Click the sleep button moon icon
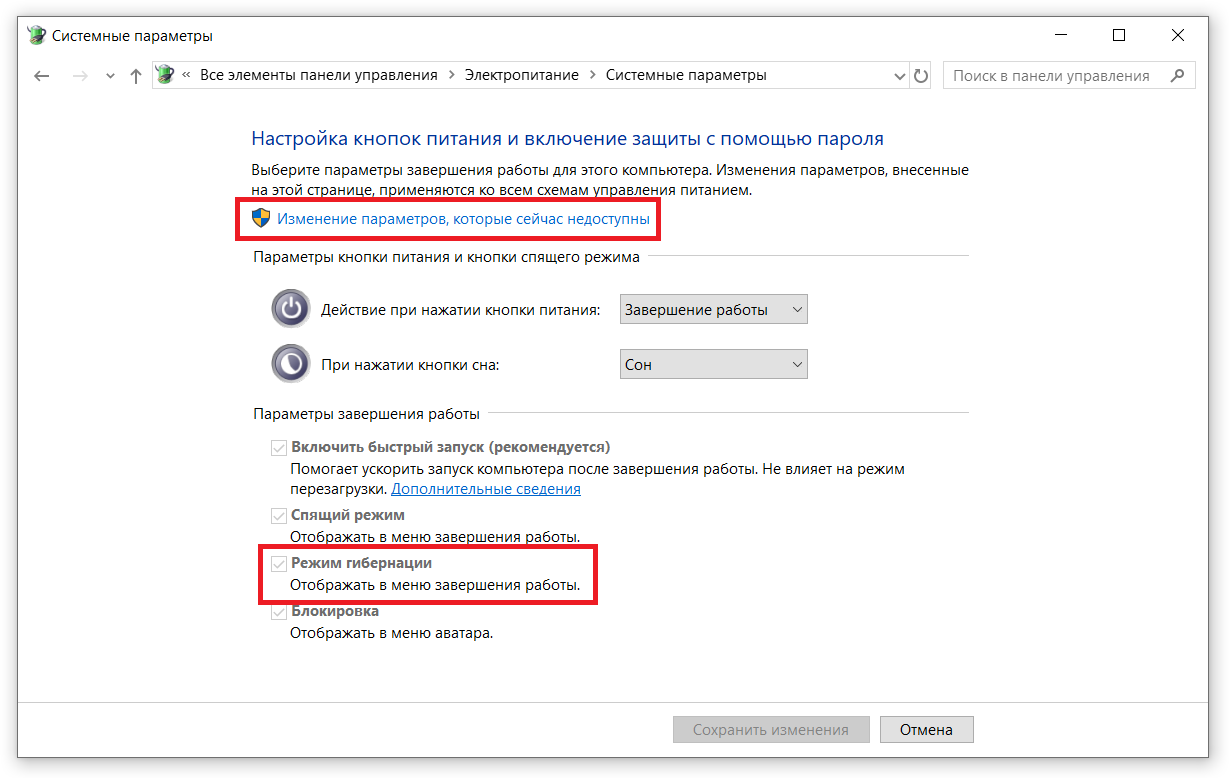This screenshot has height=778, width=1229. (x=291, y=364)
